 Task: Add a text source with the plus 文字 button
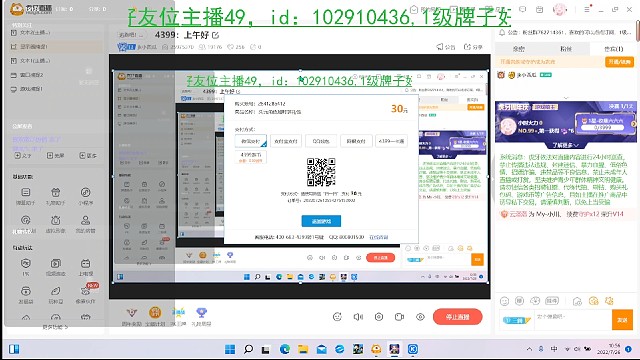click(x=23, y=156)
